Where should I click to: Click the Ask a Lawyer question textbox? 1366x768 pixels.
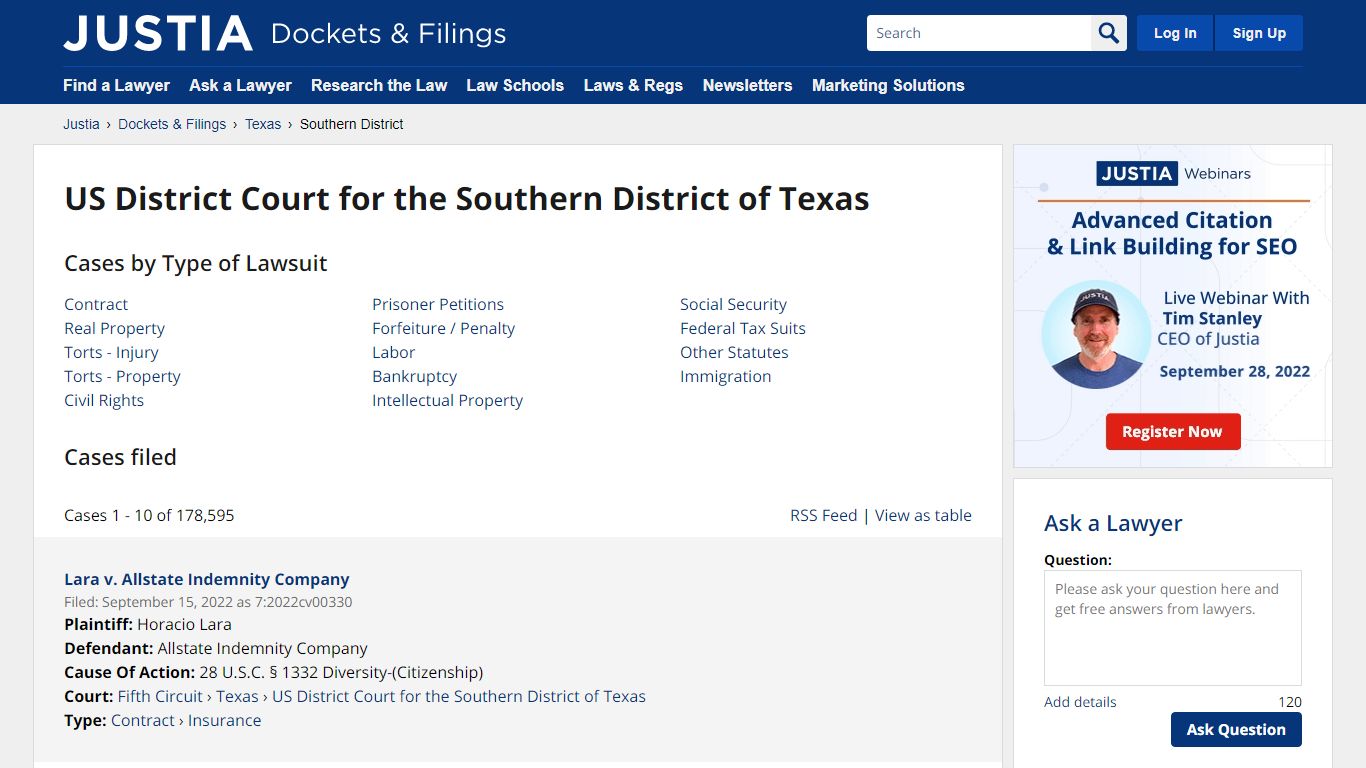(1173, 628)
